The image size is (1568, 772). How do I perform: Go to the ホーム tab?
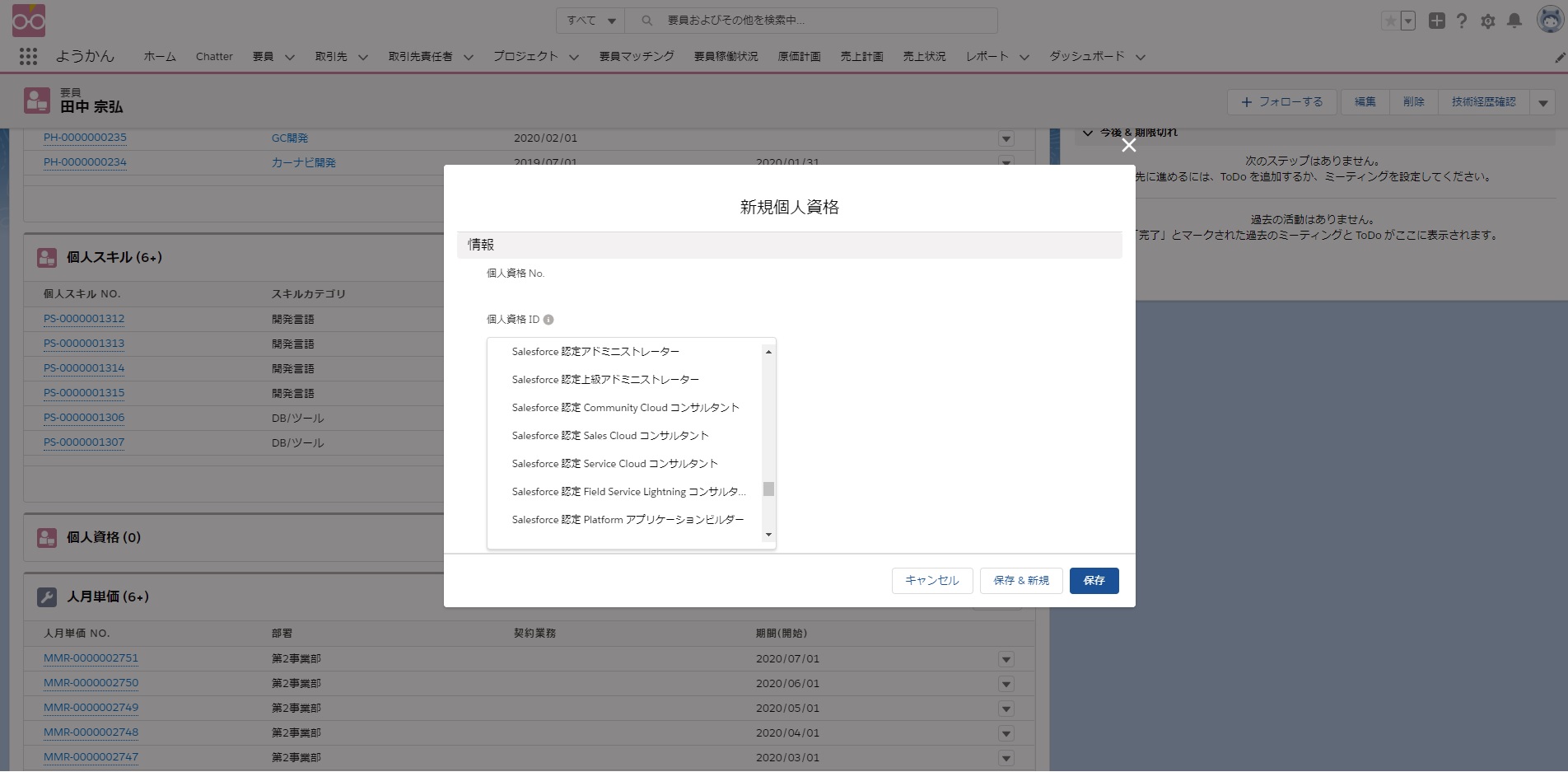click(160, 56)
